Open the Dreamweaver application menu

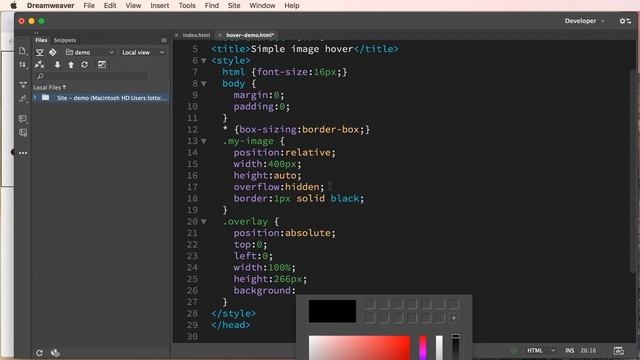coord(51,5)
